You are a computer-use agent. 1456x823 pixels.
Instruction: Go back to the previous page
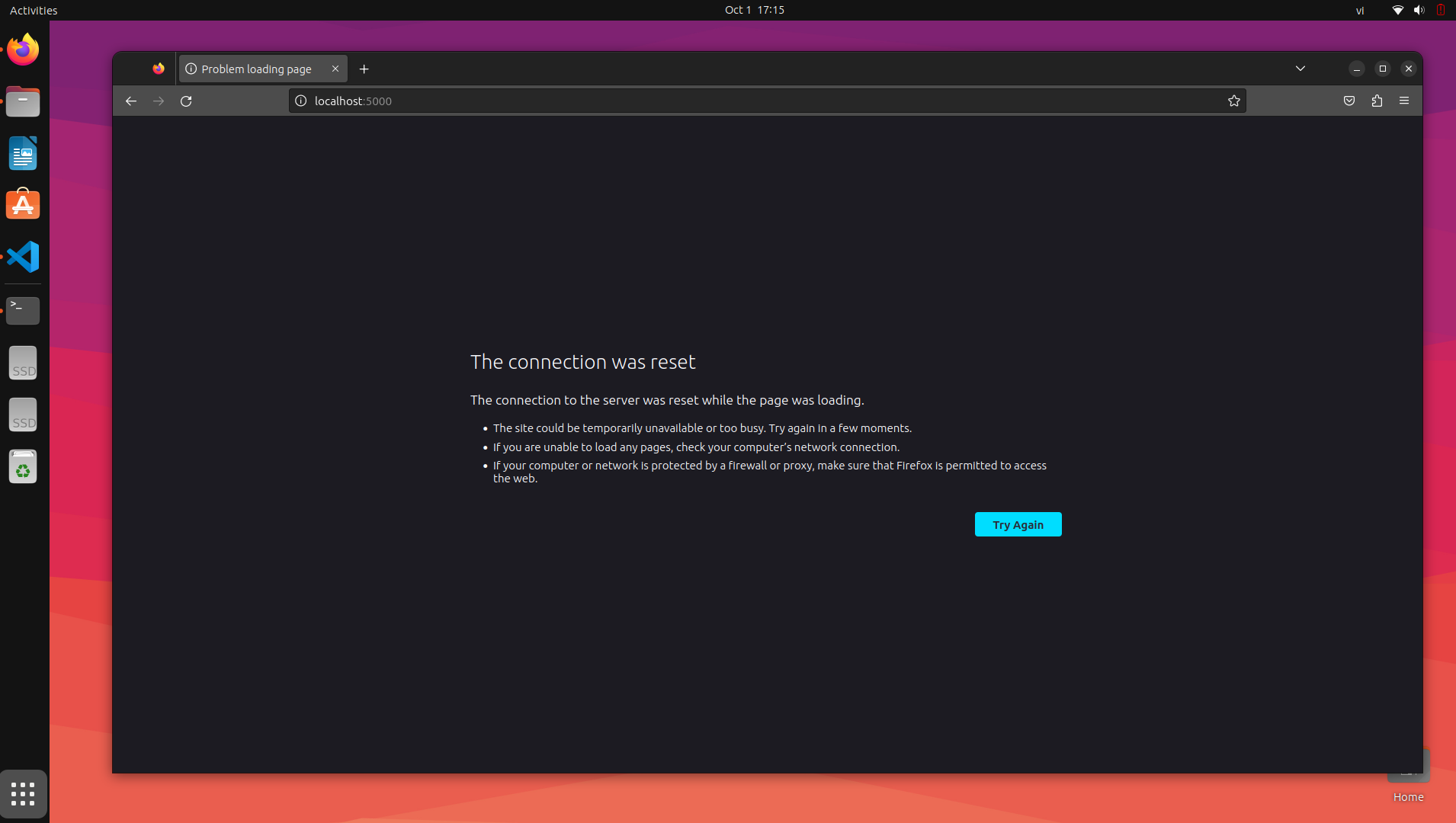coord(131,101)
